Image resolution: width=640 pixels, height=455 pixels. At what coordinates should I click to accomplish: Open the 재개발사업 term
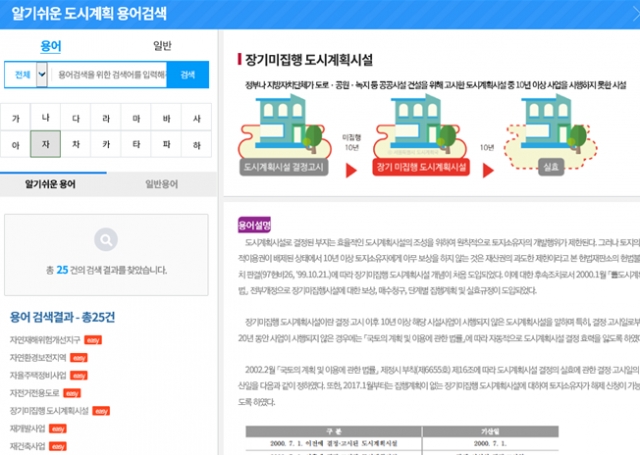pos(27,428)
